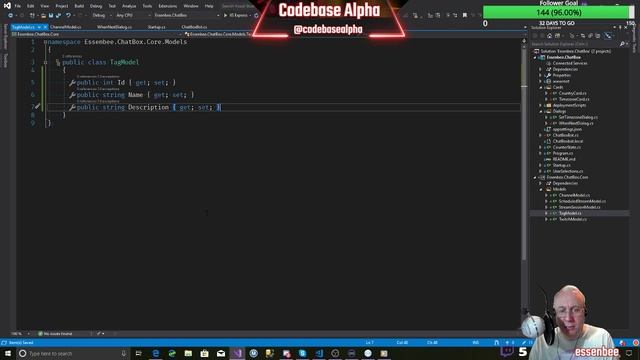The height and width of the screenshot is (360, 640).
Task: Open the Any CPU platform dropdown
Action: tap(133, 15)
